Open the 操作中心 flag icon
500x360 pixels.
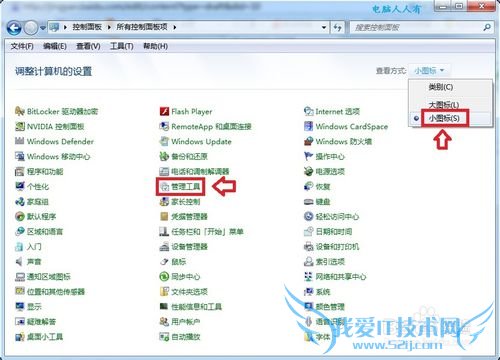tap(309, 156)
